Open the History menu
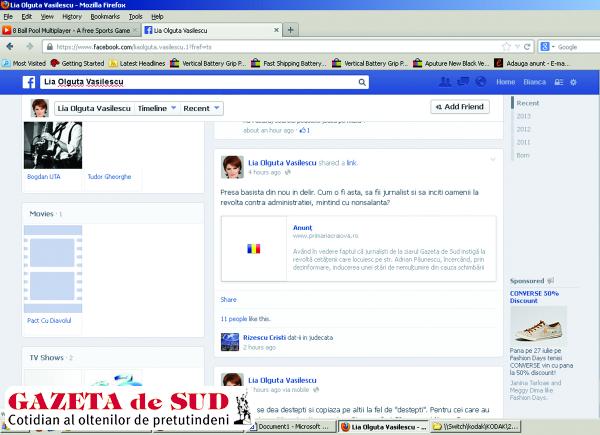The width and height of the screenshot is (600, 435). coord(72,16)
